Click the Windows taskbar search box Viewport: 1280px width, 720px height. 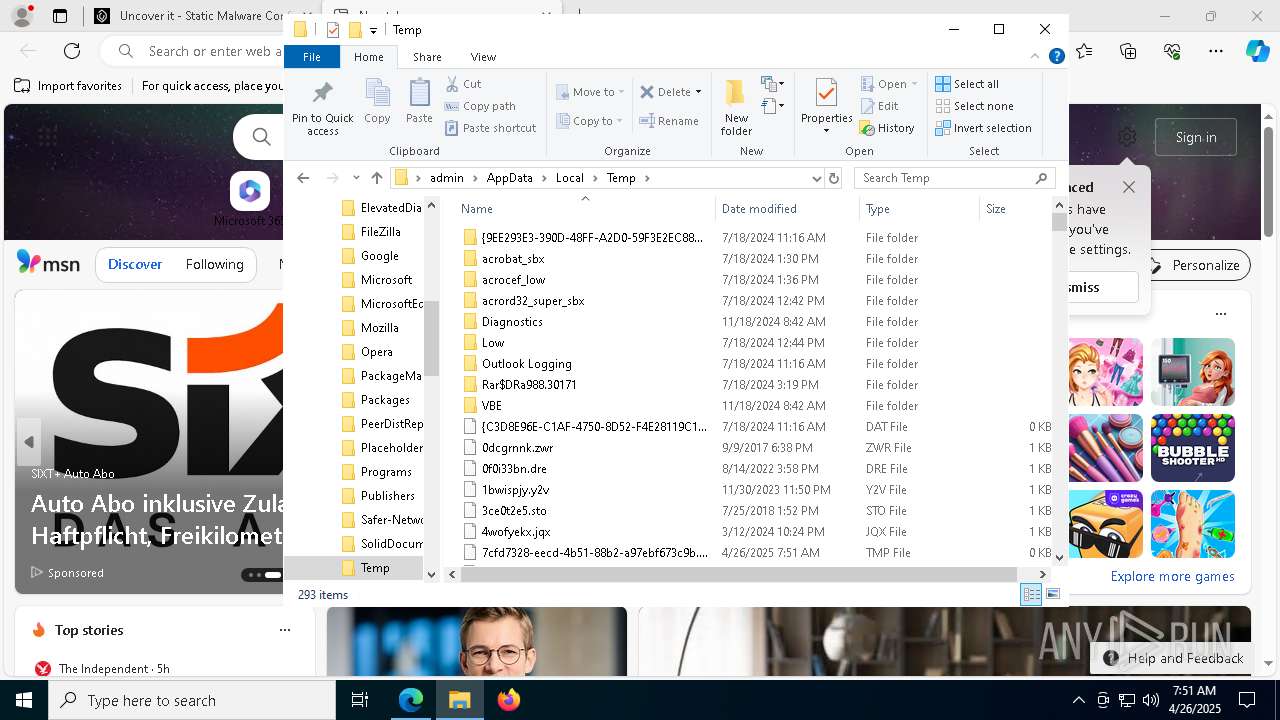tap(192, 700)
